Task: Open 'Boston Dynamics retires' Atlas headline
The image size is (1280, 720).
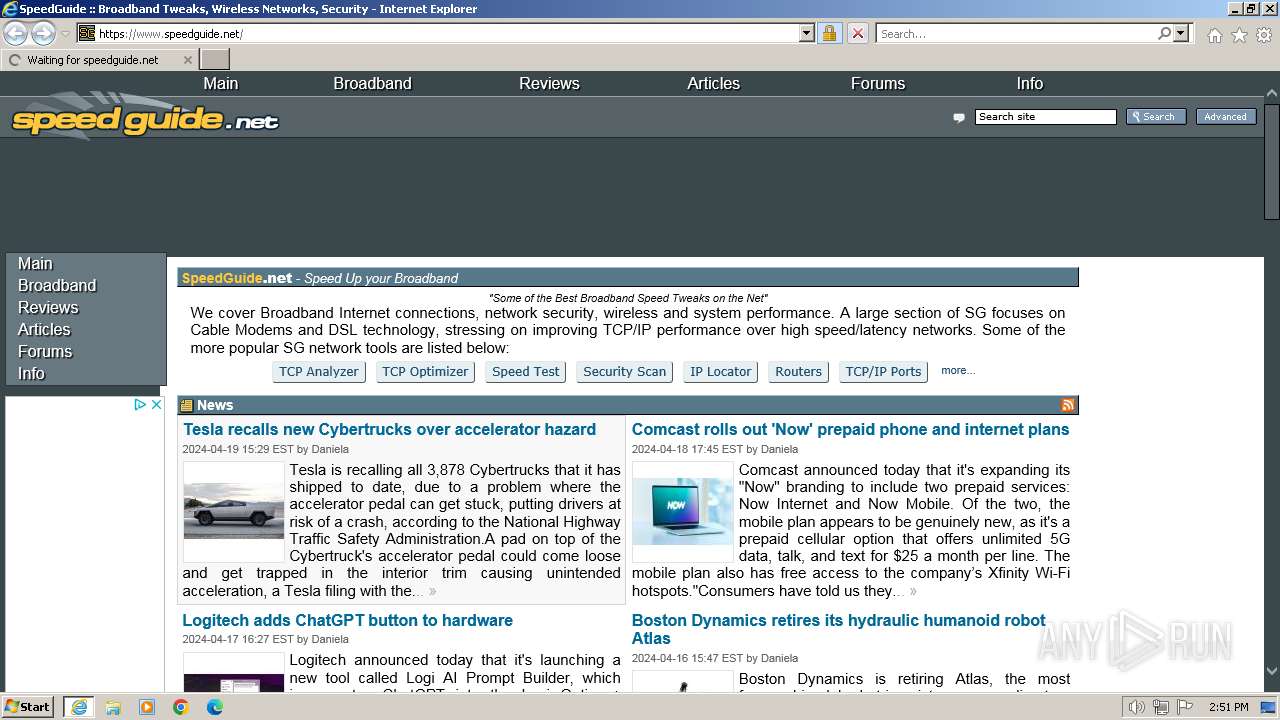Action: 838,630
